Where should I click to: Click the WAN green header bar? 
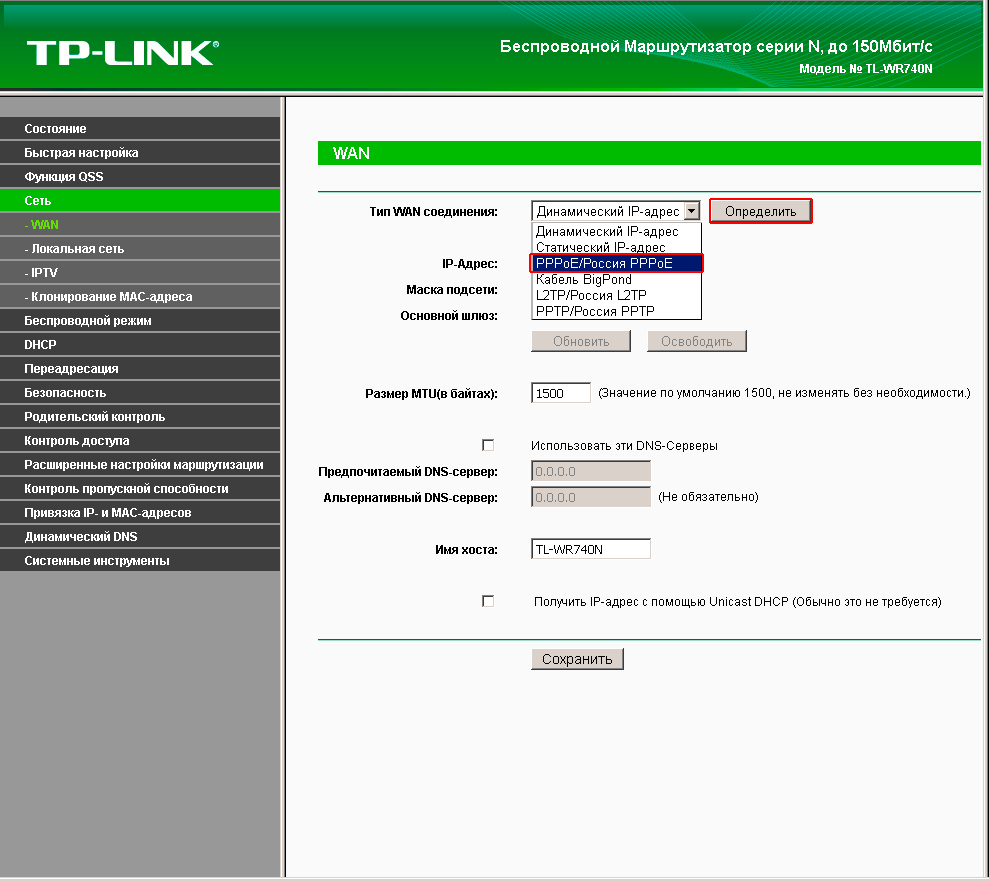(x=649, y=153)
